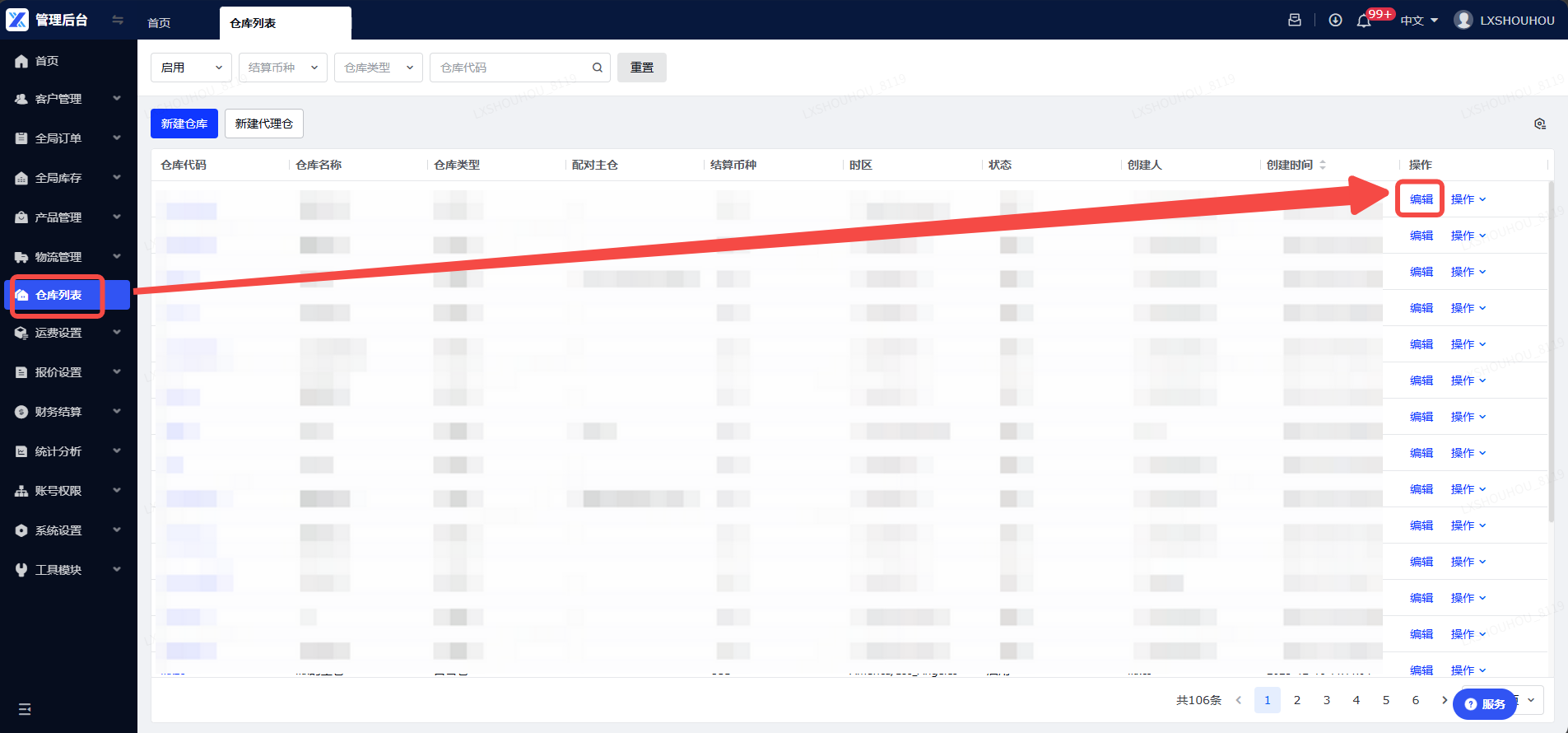Click the admin console logo icon

(17, 20)
